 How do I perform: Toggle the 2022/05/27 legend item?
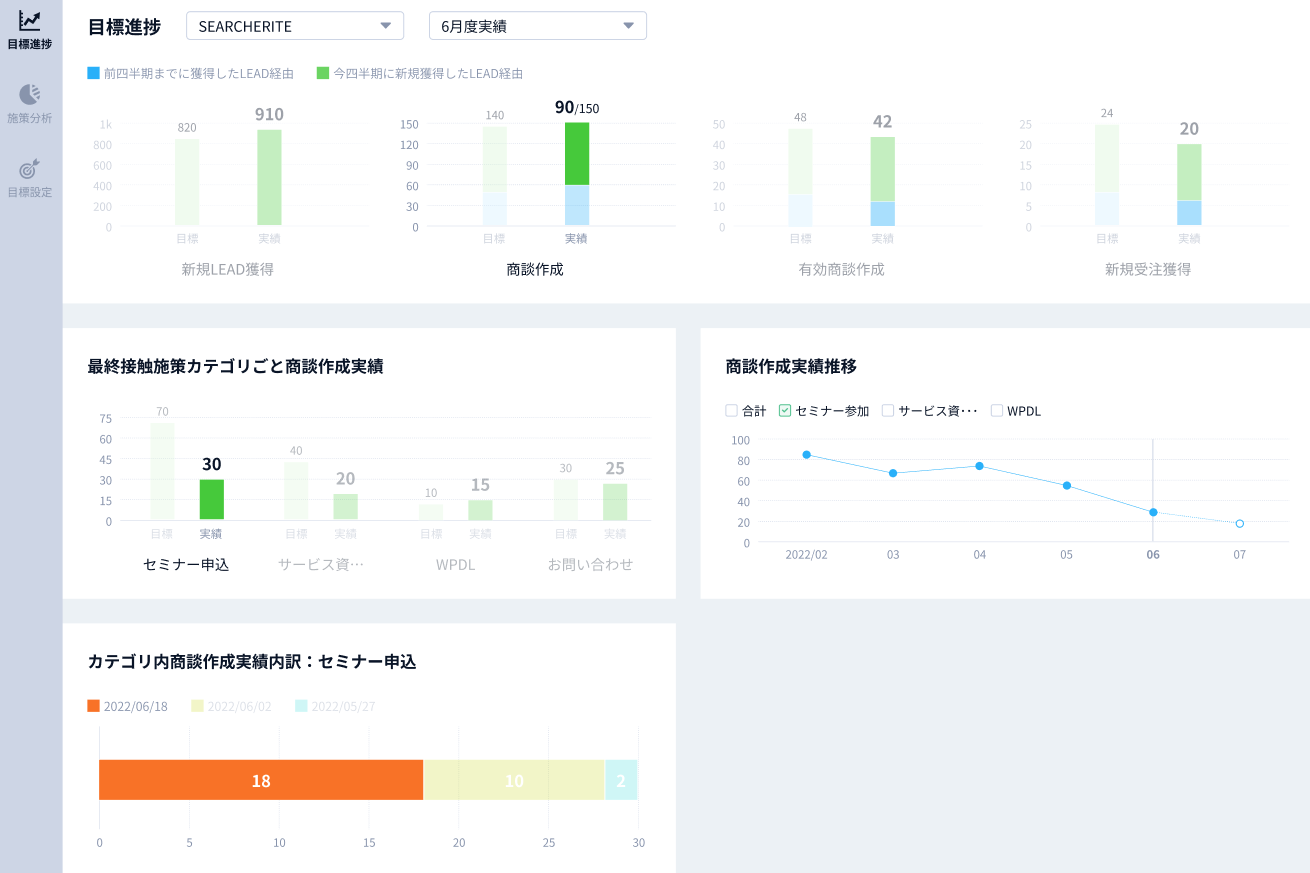(x=336, y=706)
